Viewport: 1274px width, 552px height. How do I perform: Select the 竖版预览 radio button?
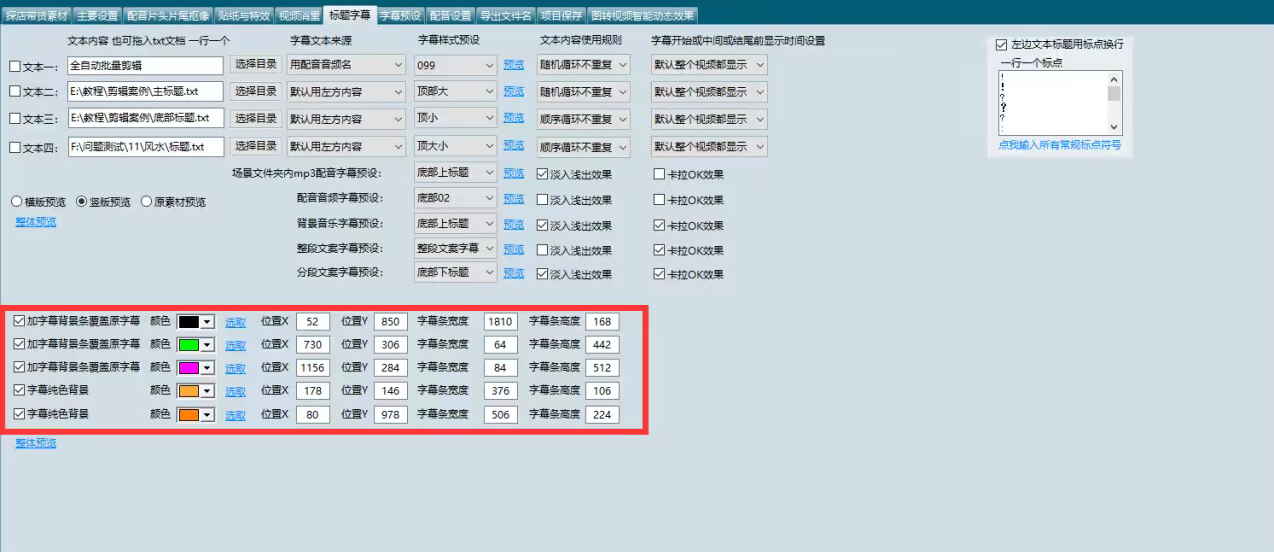pyautogui.click(x=82, y=201)
